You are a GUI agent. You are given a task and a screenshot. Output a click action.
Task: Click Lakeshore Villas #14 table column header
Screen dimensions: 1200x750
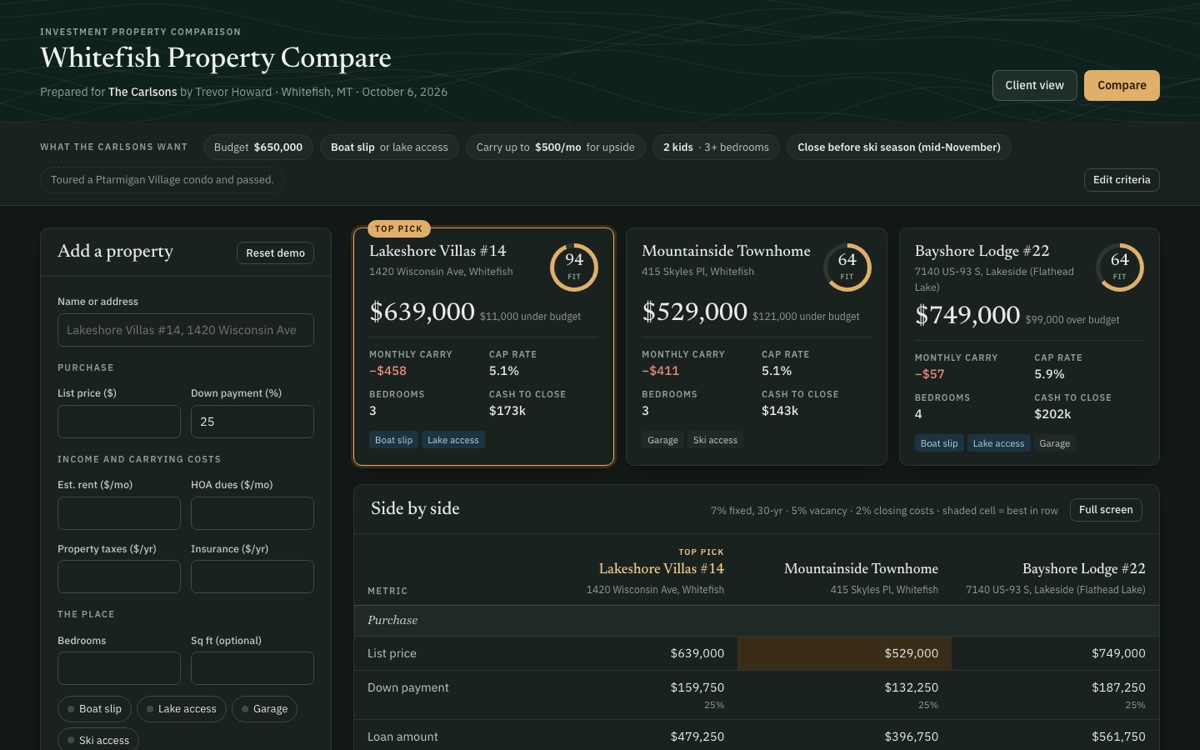(x=661, y=569)
